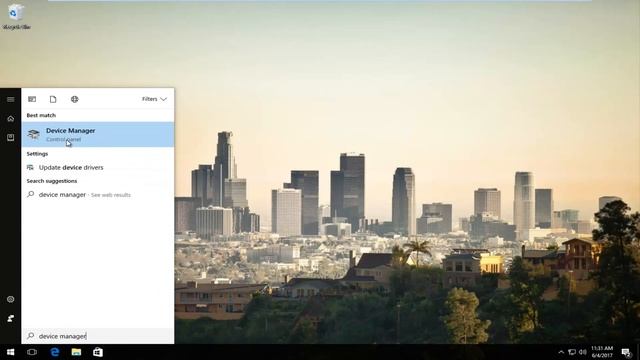Open the hamburger menu in search panel

click(11, 99)
